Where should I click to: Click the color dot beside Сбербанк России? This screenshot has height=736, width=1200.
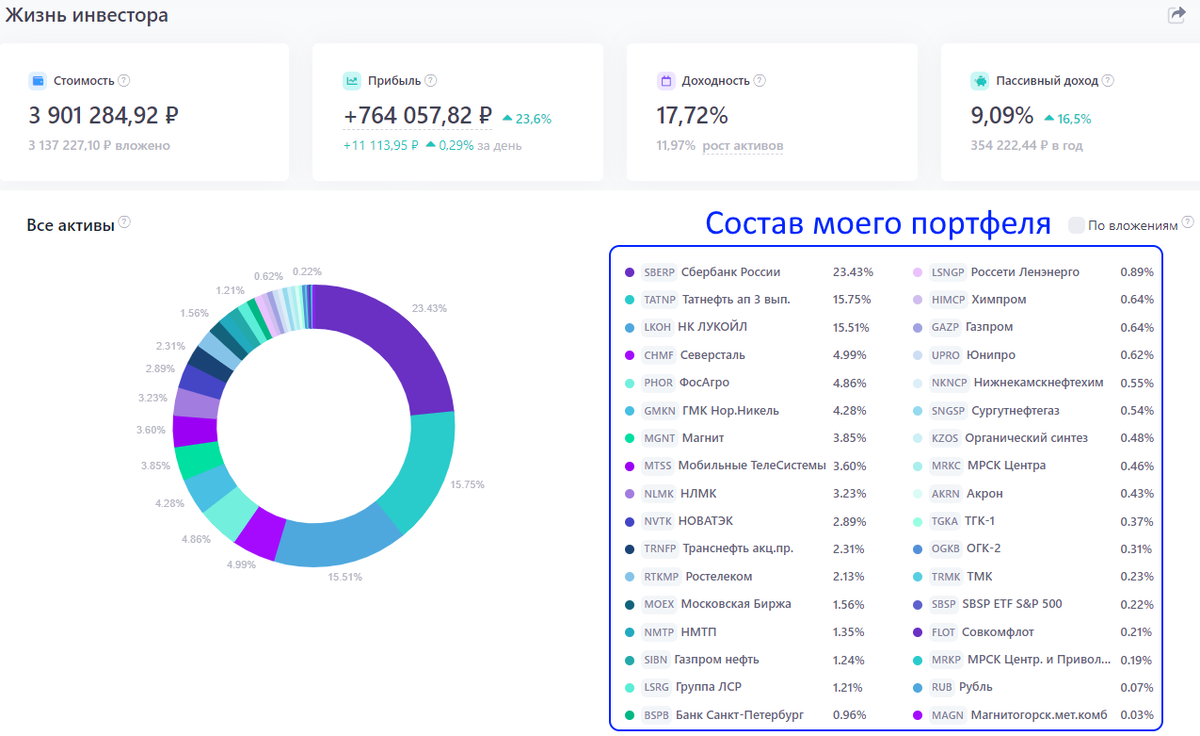point(630,272)
